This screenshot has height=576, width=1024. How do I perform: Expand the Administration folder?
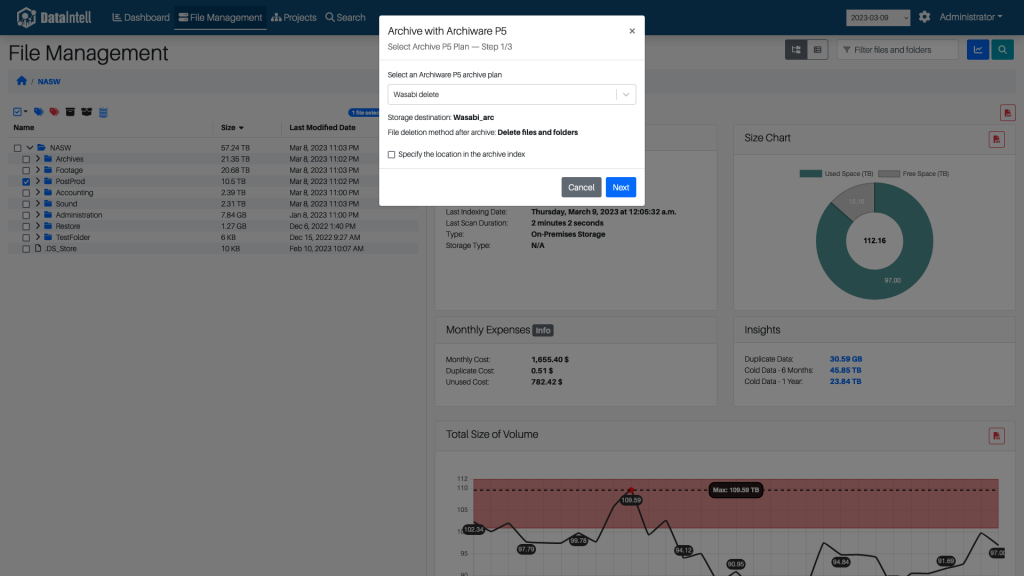click(38, 214)
